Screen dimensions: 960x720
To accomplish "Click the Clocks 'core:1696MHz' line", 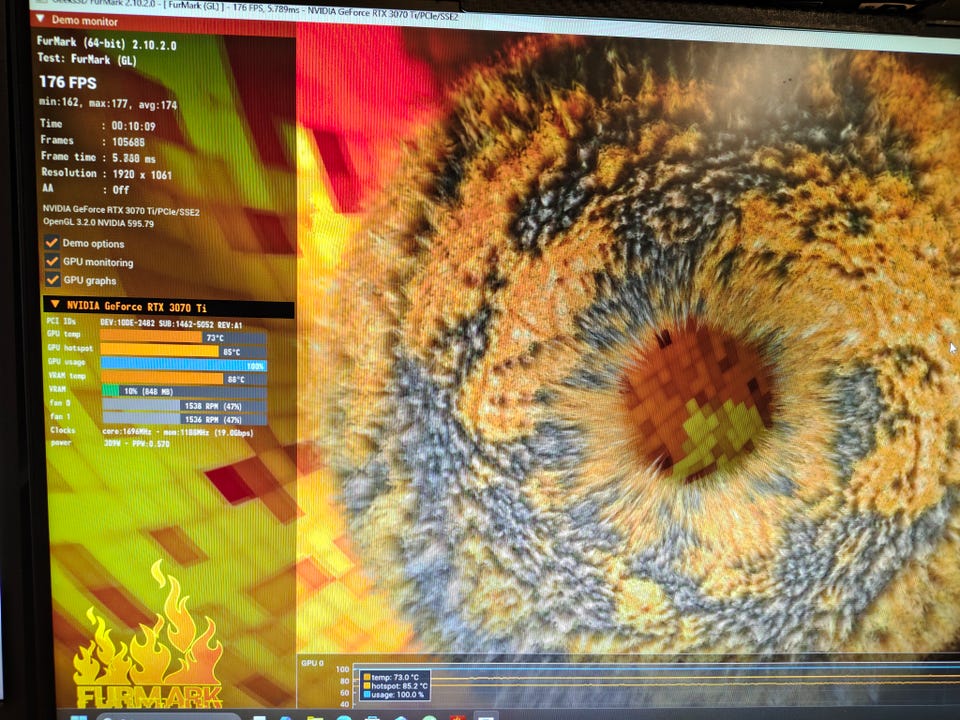I will 178,432.
